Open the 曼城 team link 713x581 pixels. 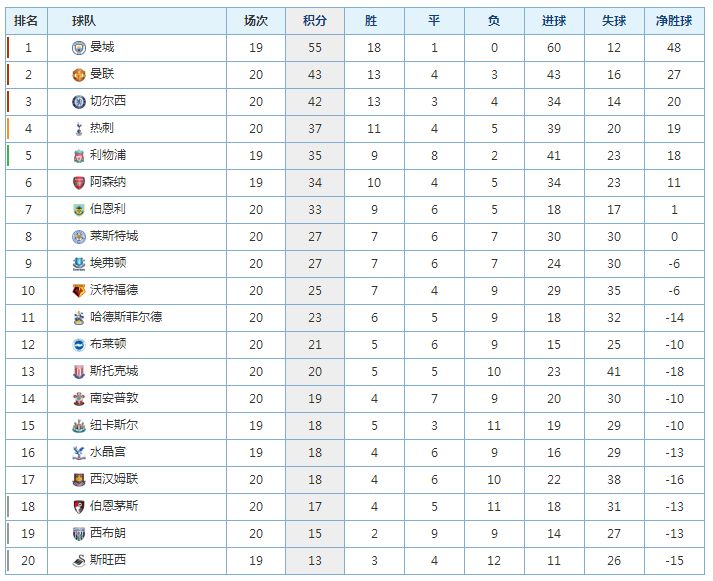coord(102,47)
